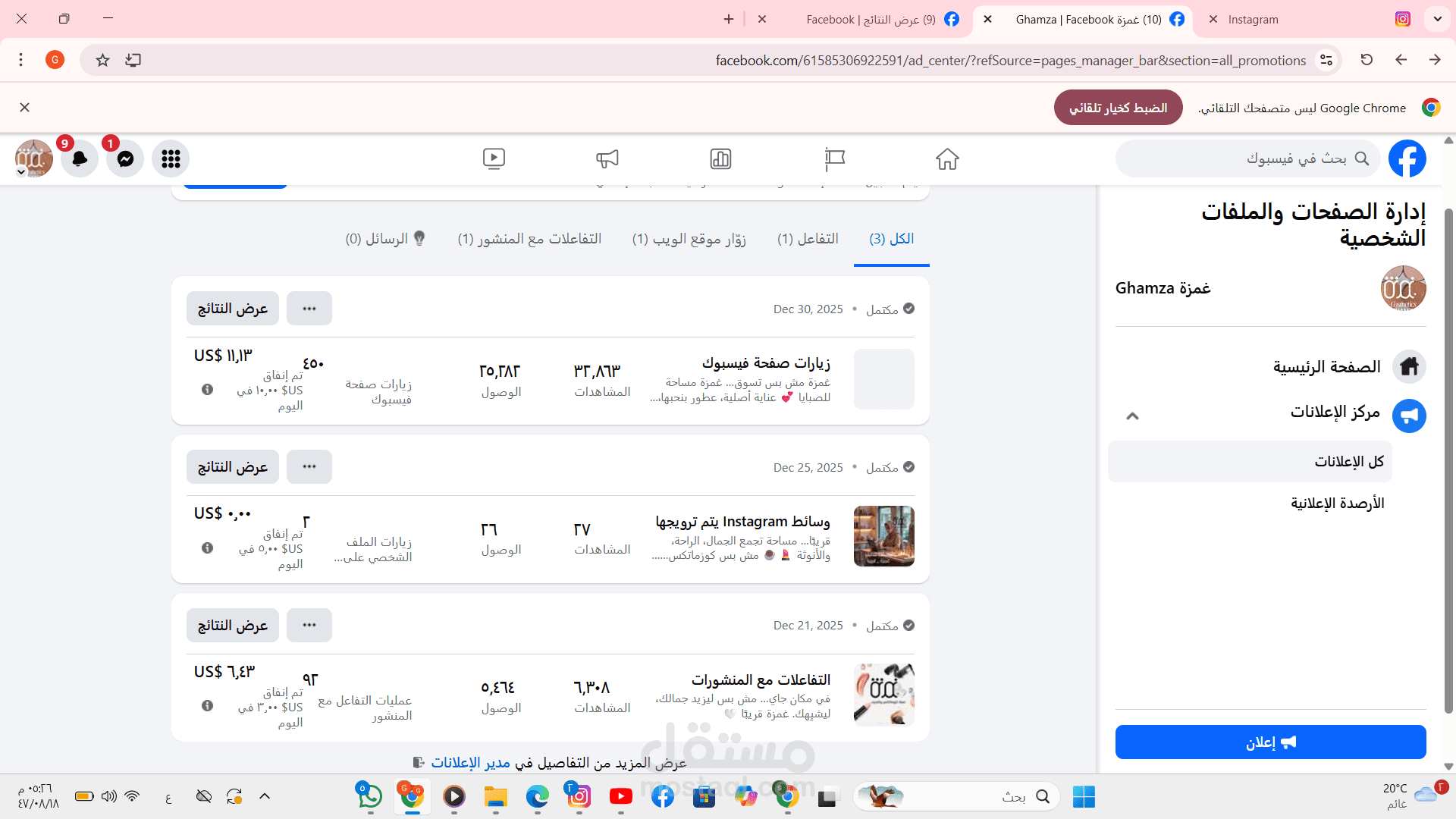
Task: Open three-dots menu for Dec 30 ad
Action: (x=309, y=309)
